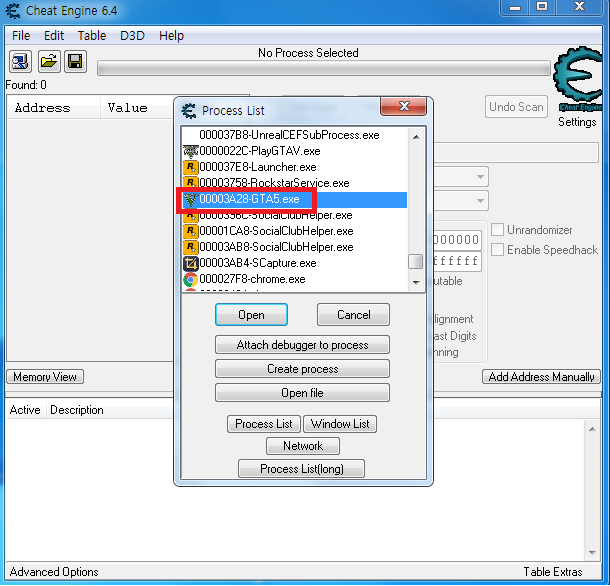Click the Cheat Engine logo above Settings
This screenshot has height=586, width=610.
click(578, 79)
